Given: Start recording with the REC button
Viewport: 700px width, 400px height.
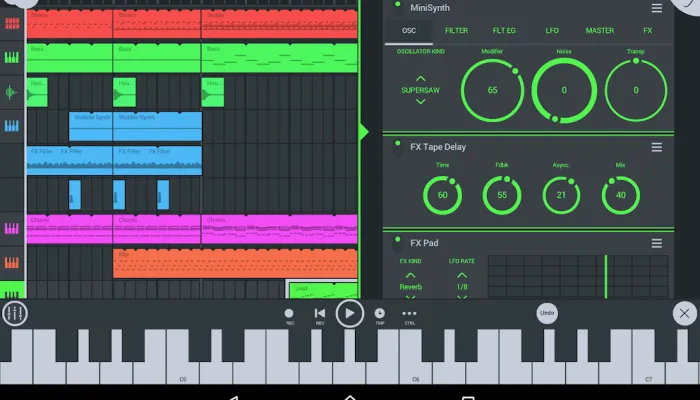Looking at the screenshot, I should [289, 316].
